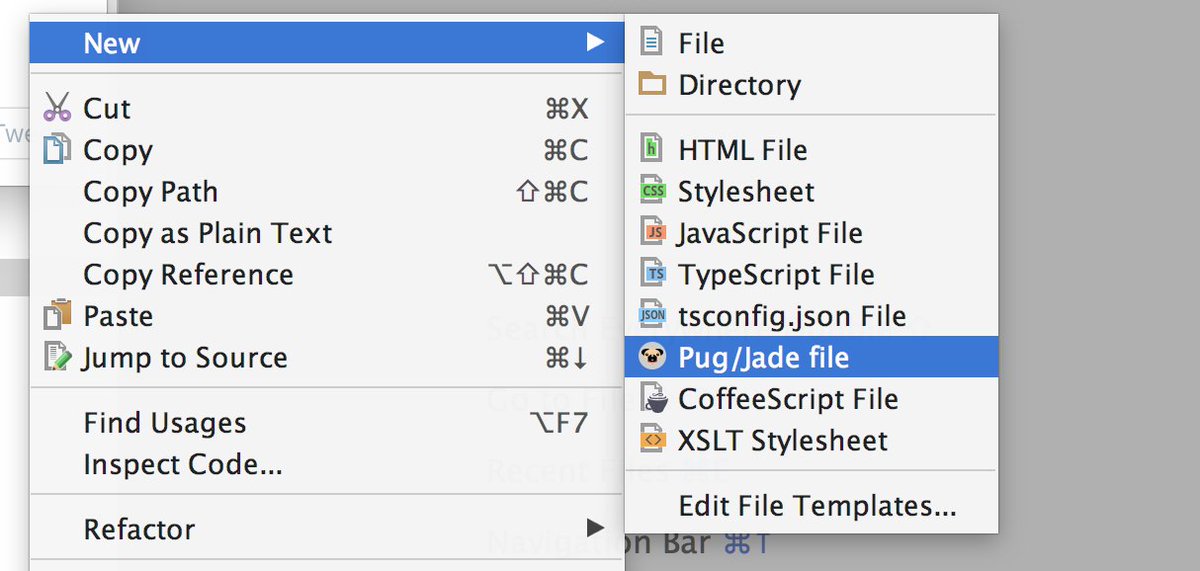This screenshot has width=1200, height=571.
Task: Open Edit File Templates... option
Action: (x=811, y=506)
